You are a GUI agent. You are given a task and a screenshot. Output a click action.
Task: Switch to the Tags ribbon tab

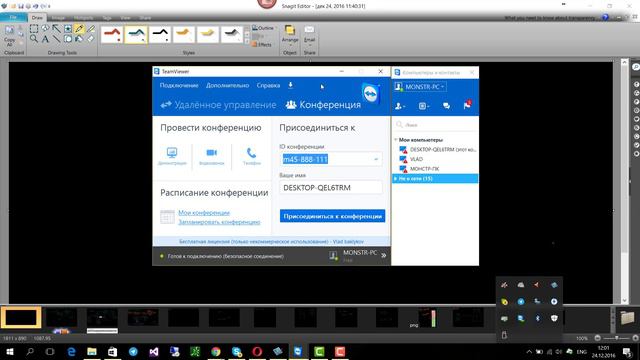click(x=107, y=18)
